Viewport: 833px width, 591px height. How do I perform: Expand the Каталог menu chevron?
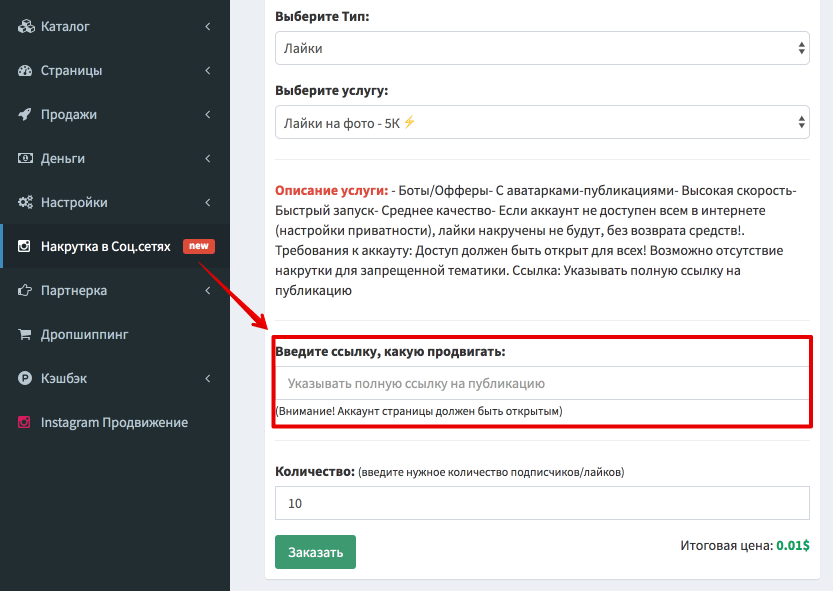click(x=207, y=27)
